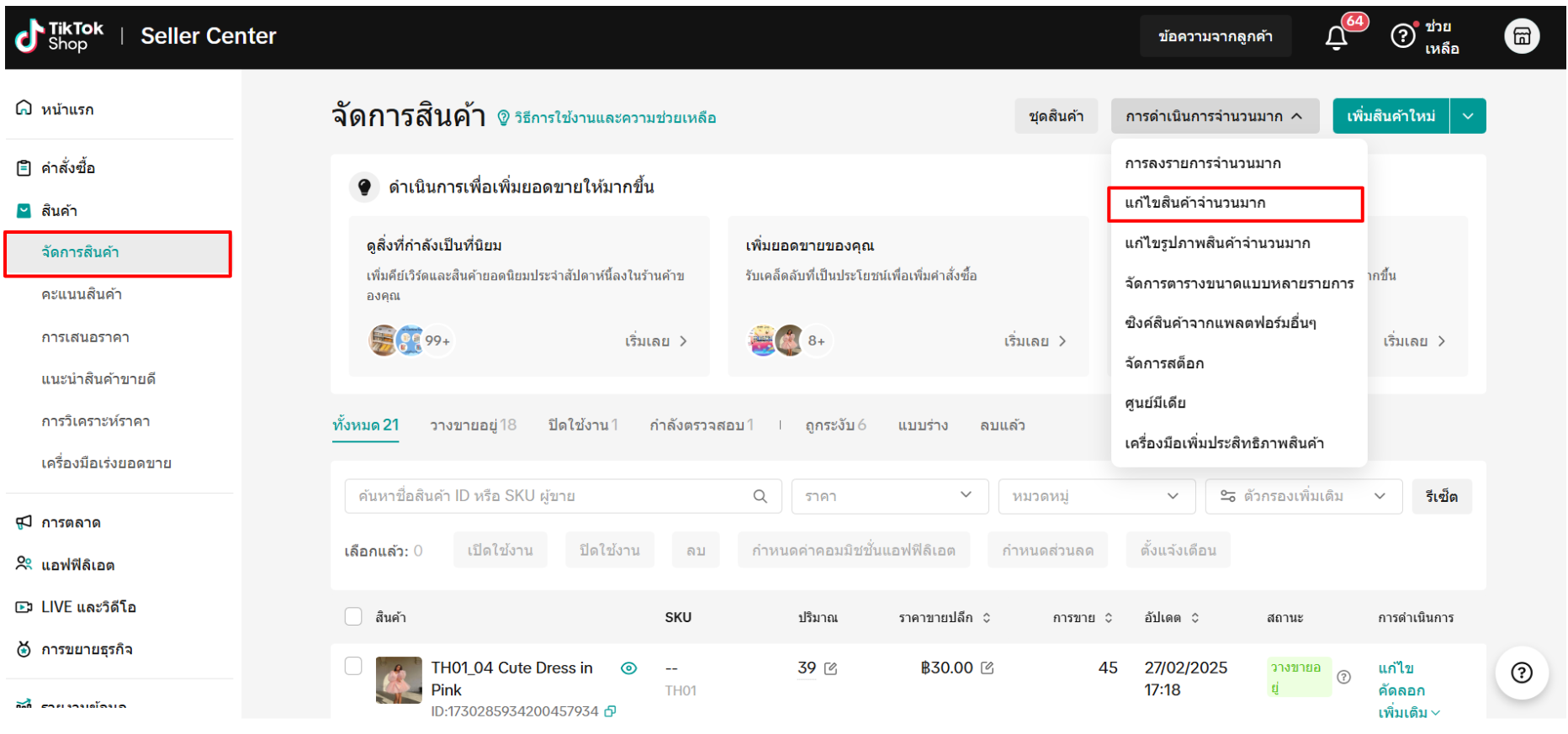
Task: Toggle the select-all products checkbox in table header
Action: (353, 617)
